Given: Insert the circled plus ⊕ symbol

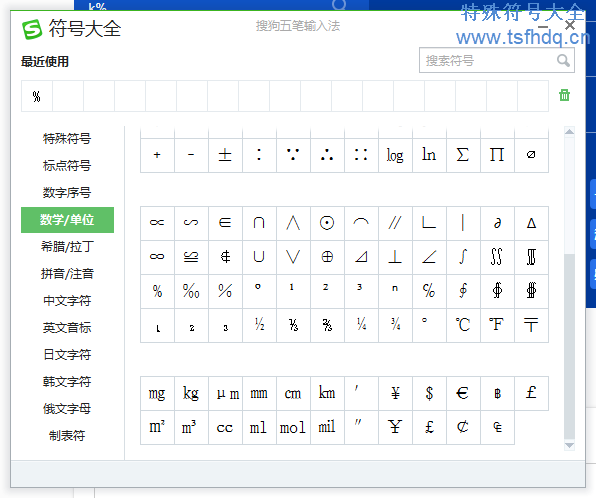Looking at the screenshot, I should pyautogui.click(x=327, y=257).
